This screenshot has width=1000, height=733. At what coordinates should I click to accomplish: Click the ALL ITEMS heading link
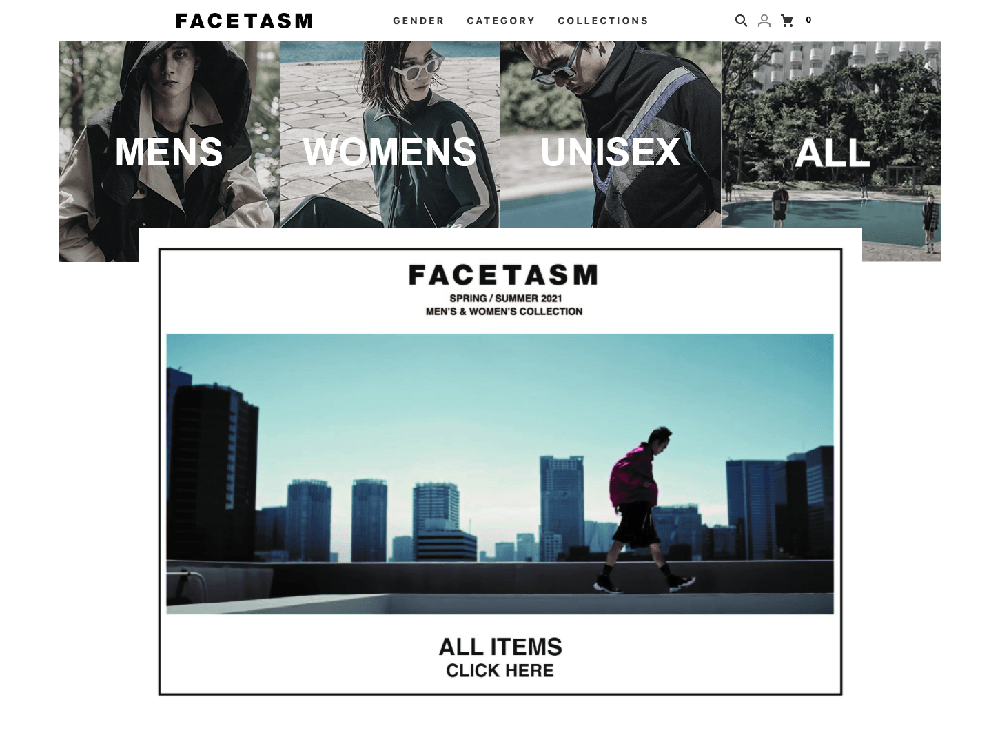point(501,647)
